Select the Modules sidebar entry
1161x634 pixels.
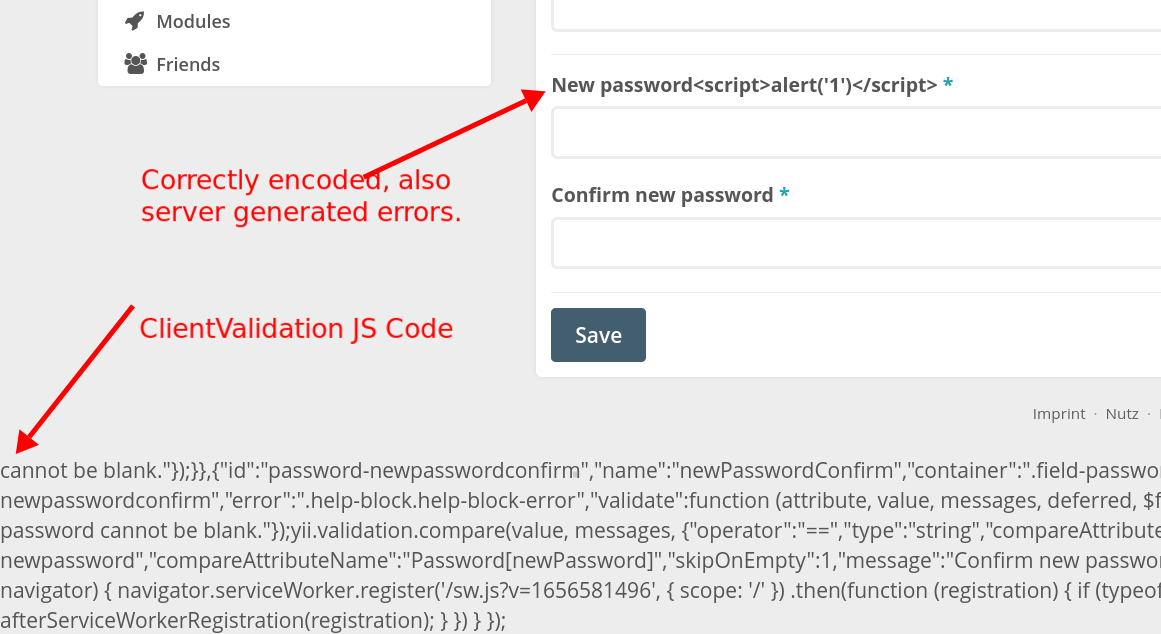coord(192,20)
